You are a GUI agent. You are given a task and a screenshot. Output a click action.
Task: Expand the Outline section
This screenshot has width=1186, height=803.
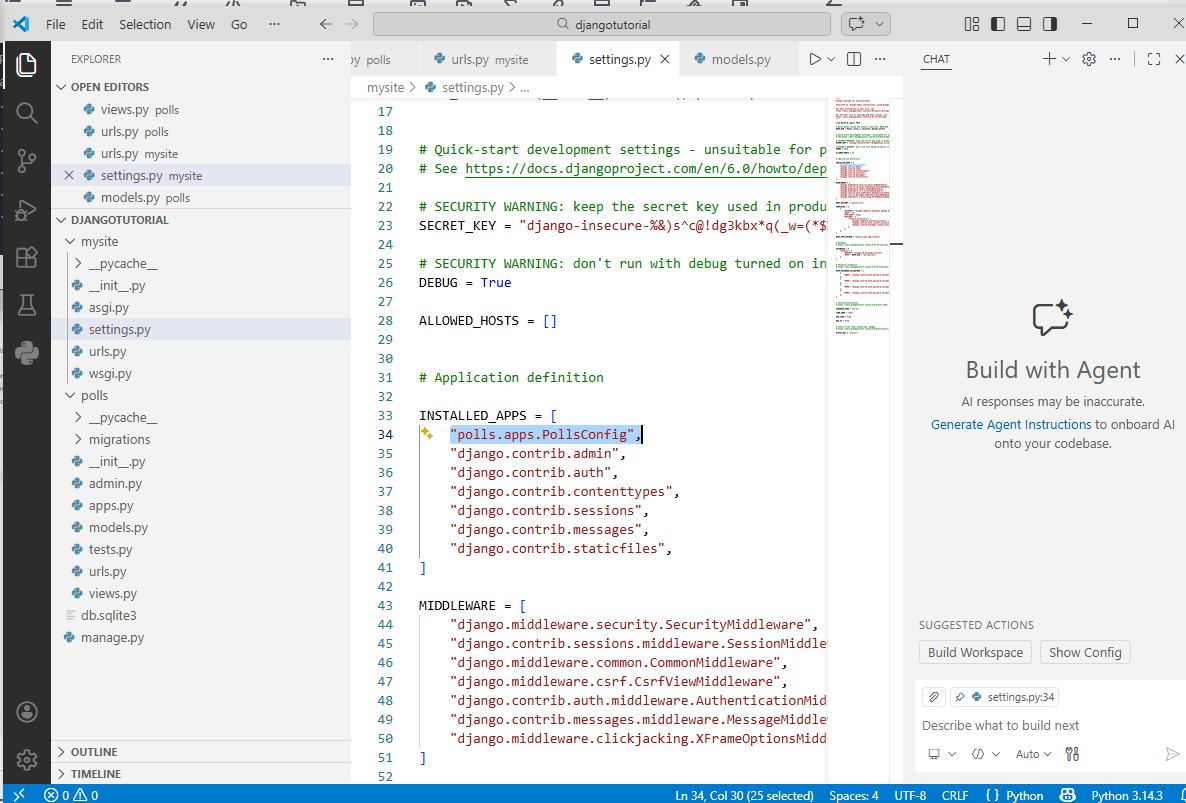pyautogui.click(x=62, y=752)
